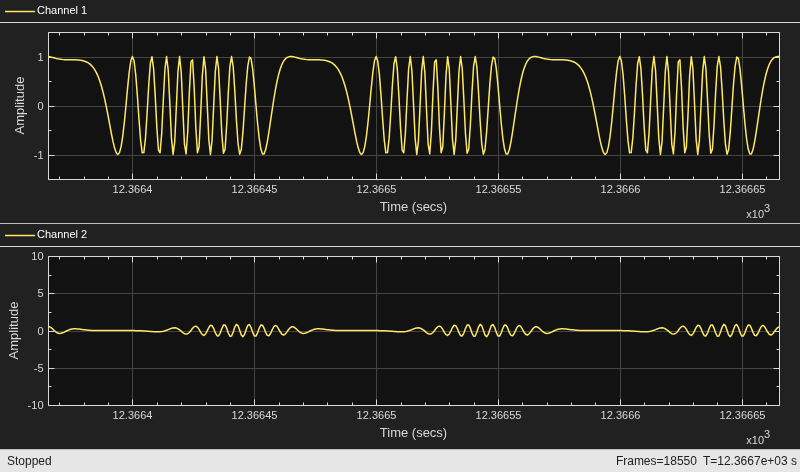Click the y-axis value -1 on top plot
800x472 pixels.
(38, 156)
